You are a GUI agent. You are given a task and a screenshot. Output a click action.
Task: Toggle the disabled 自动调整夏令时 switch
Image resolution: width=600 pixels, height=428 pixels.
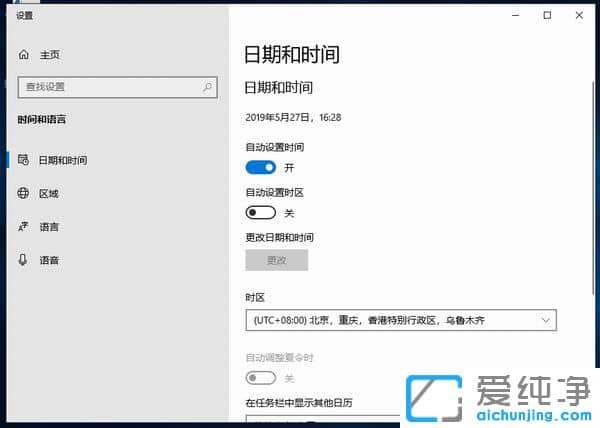[261, 378]
